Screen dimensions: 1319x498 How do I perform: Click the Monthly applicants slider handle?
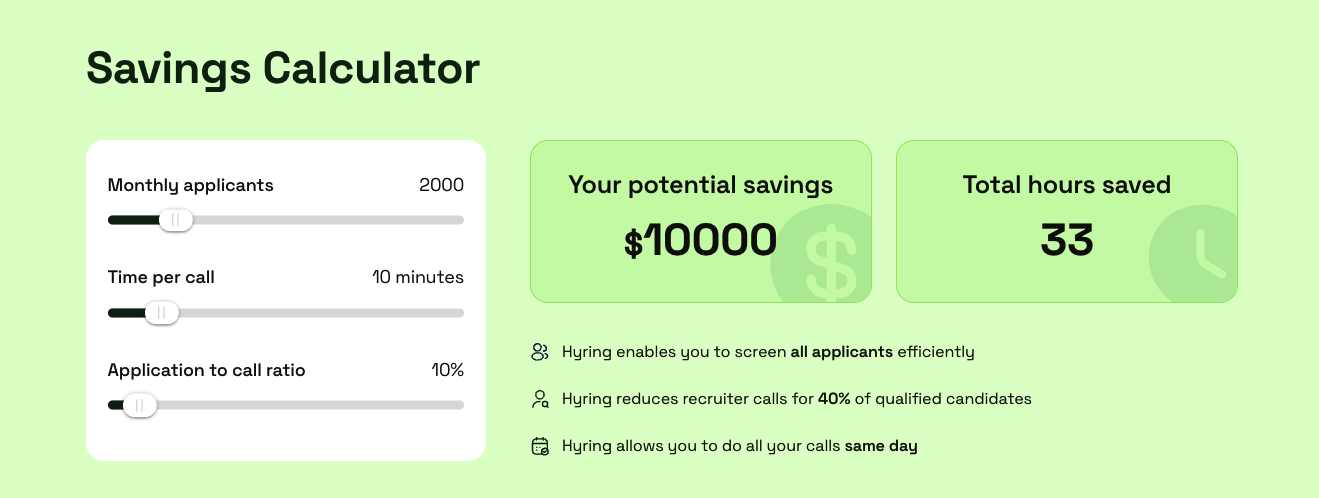(175, 220)
